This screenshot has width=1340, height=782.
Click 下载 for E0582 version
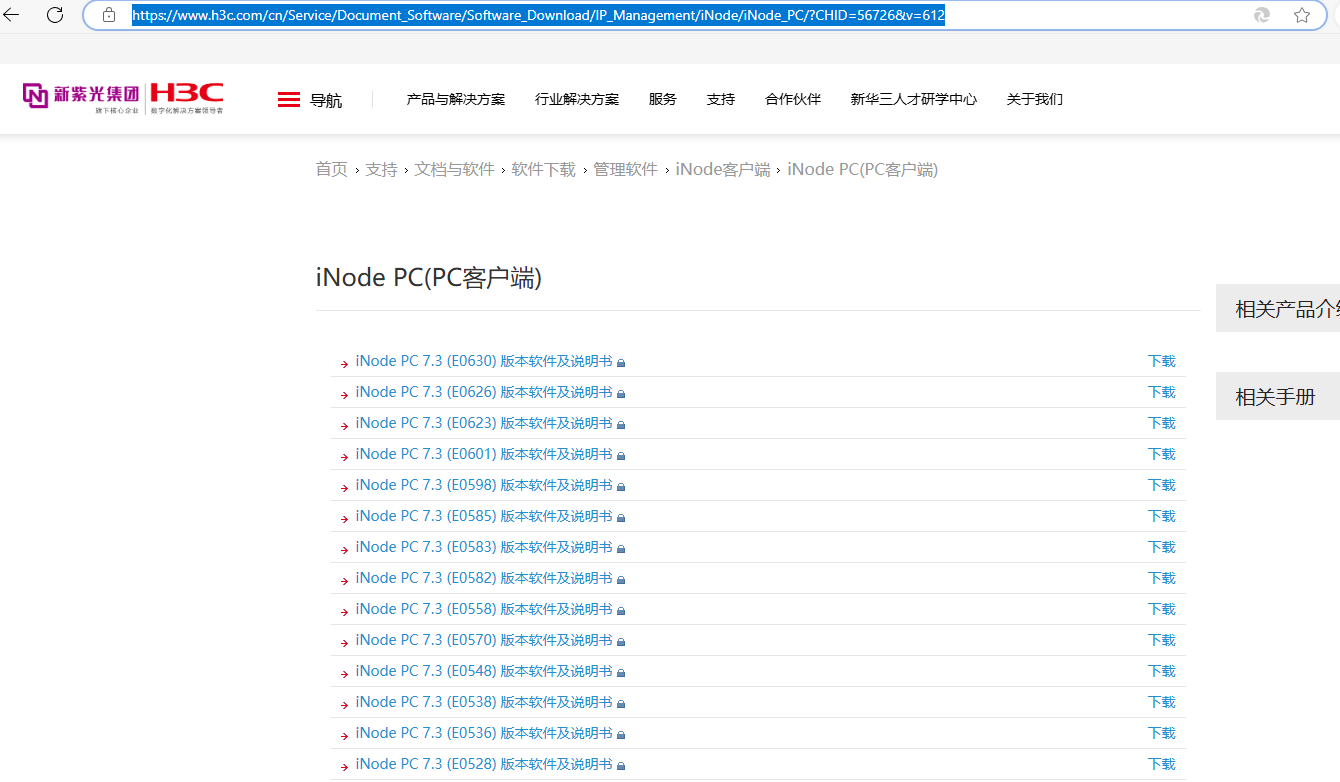(1162, 578)
